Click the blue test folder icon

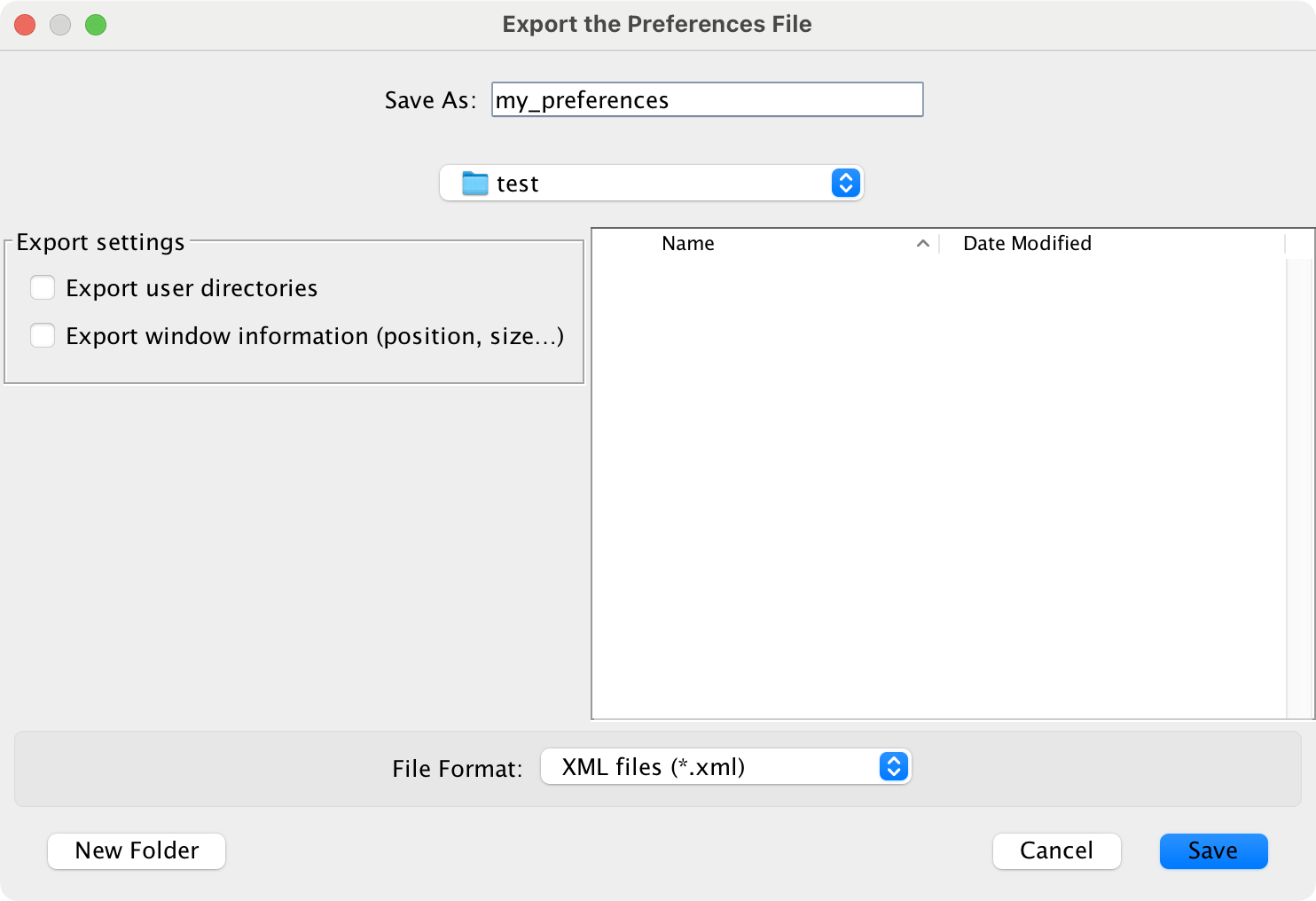[x=475, y=184]
